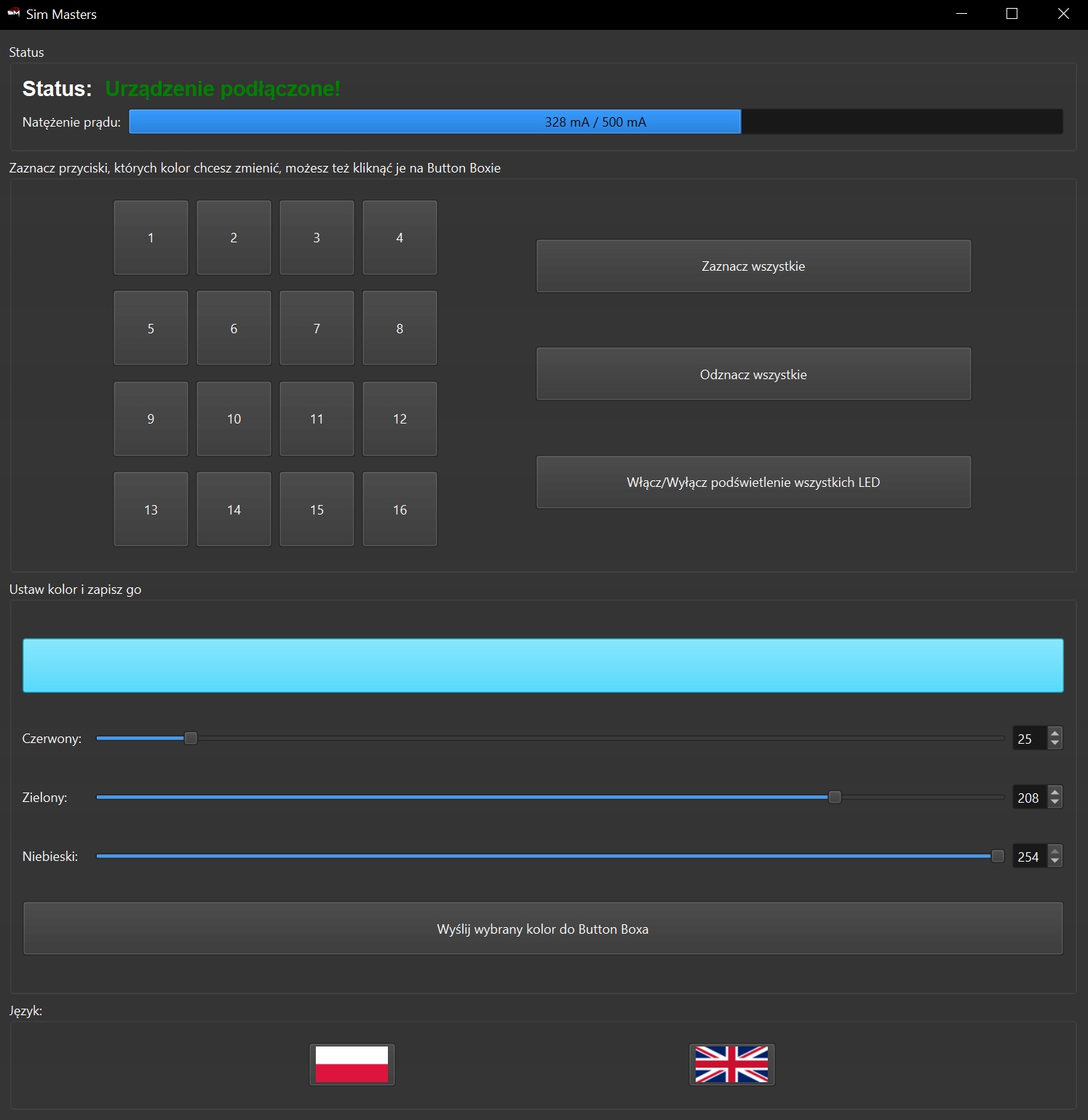
Task: Decrease Czerwony value with down arrow
Action: pos(1055,743)
